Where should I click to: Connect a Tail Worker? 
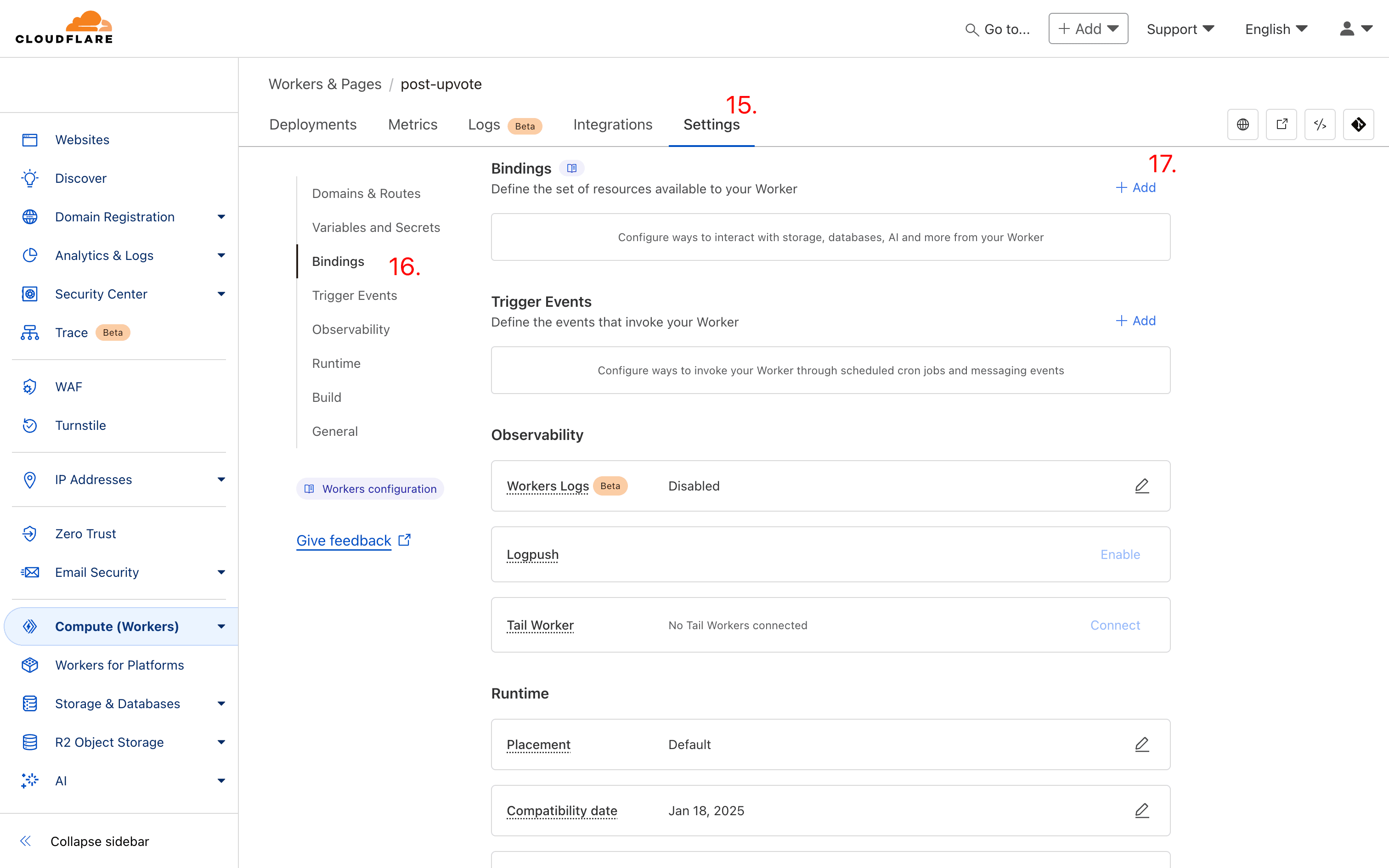click(1115, 625)
